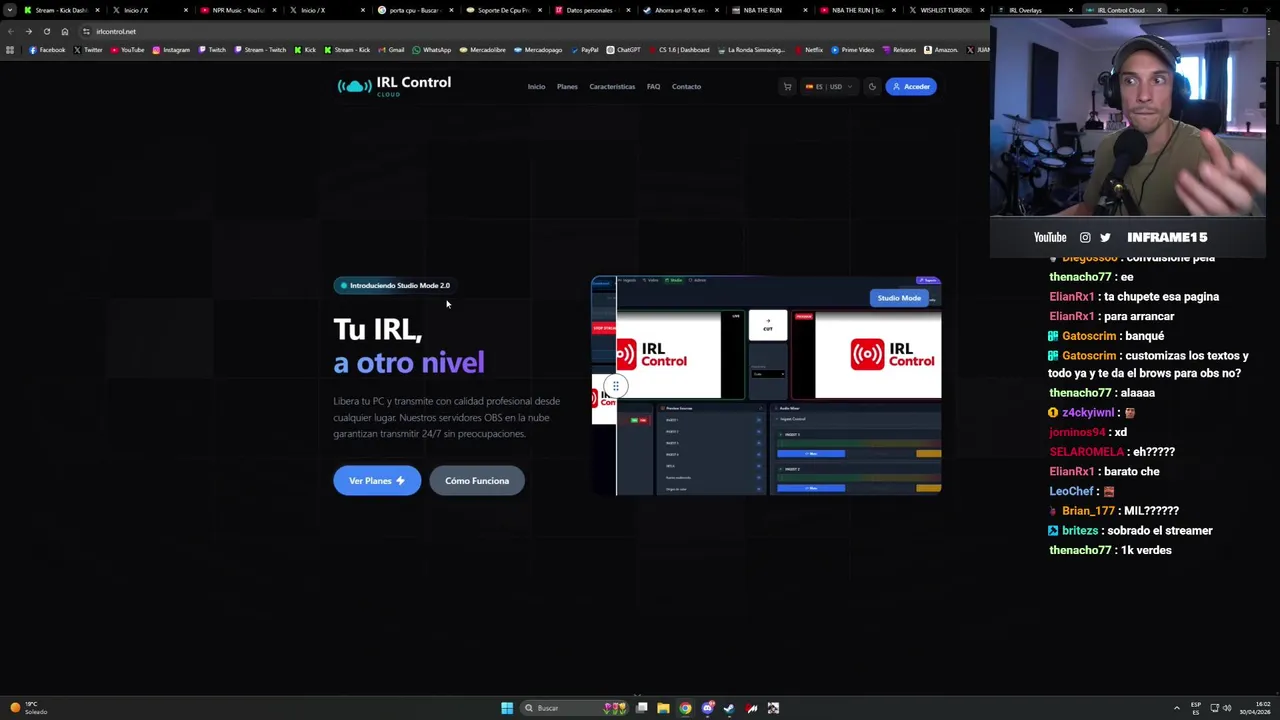Open CS 1.6 | Dashboard bookmark
The image size is (1280, 720).
(679, 50)
